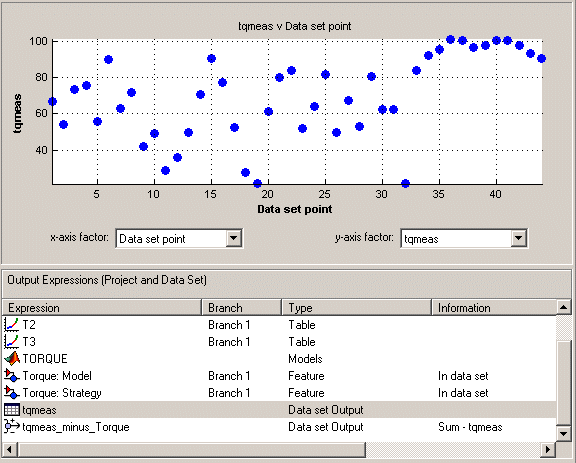The height and width of the screenshot is (463, 576).
Task: Click the T2 table icon
Action: click(x=11, y=324)
